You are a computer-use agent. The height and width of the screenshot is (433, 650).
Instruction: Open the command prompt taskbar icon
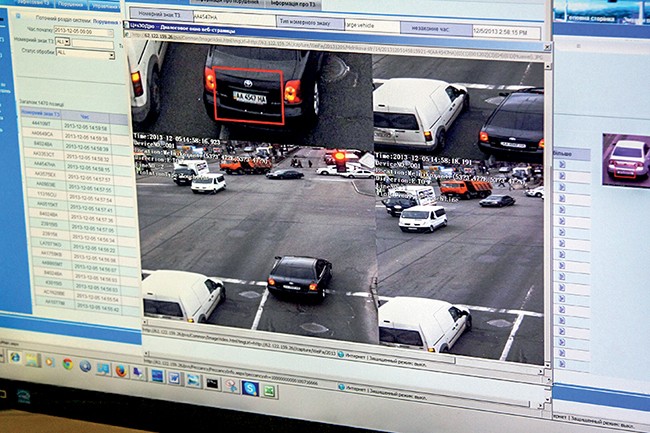(211, 382)
